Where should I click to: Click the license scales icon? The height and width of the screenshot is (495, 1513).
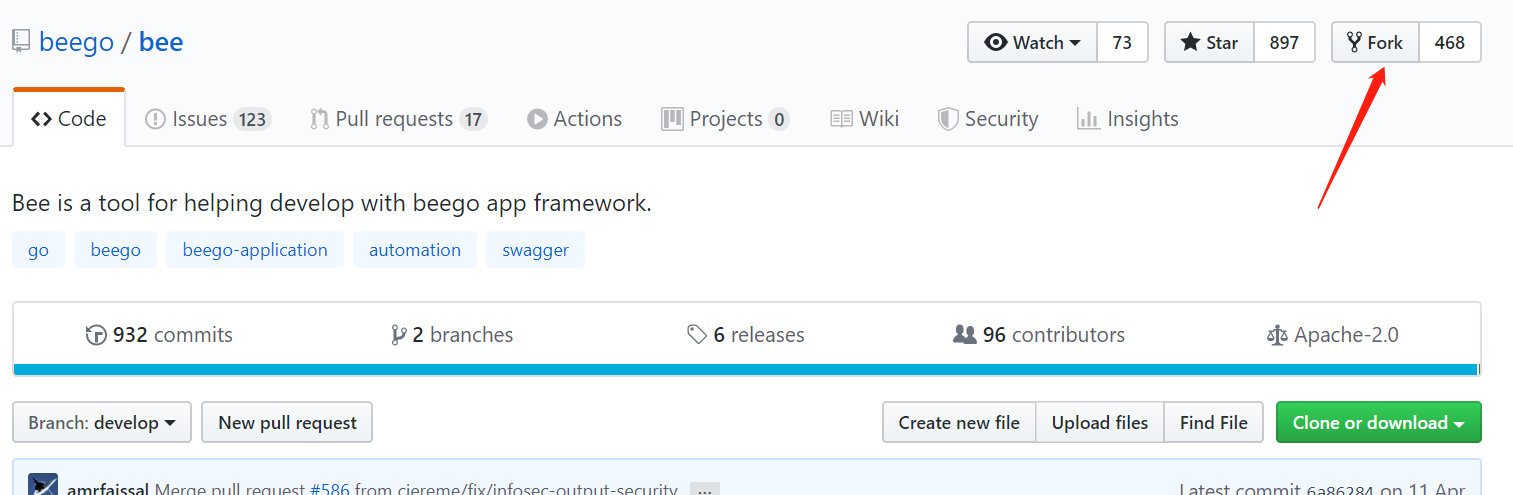1277,335
